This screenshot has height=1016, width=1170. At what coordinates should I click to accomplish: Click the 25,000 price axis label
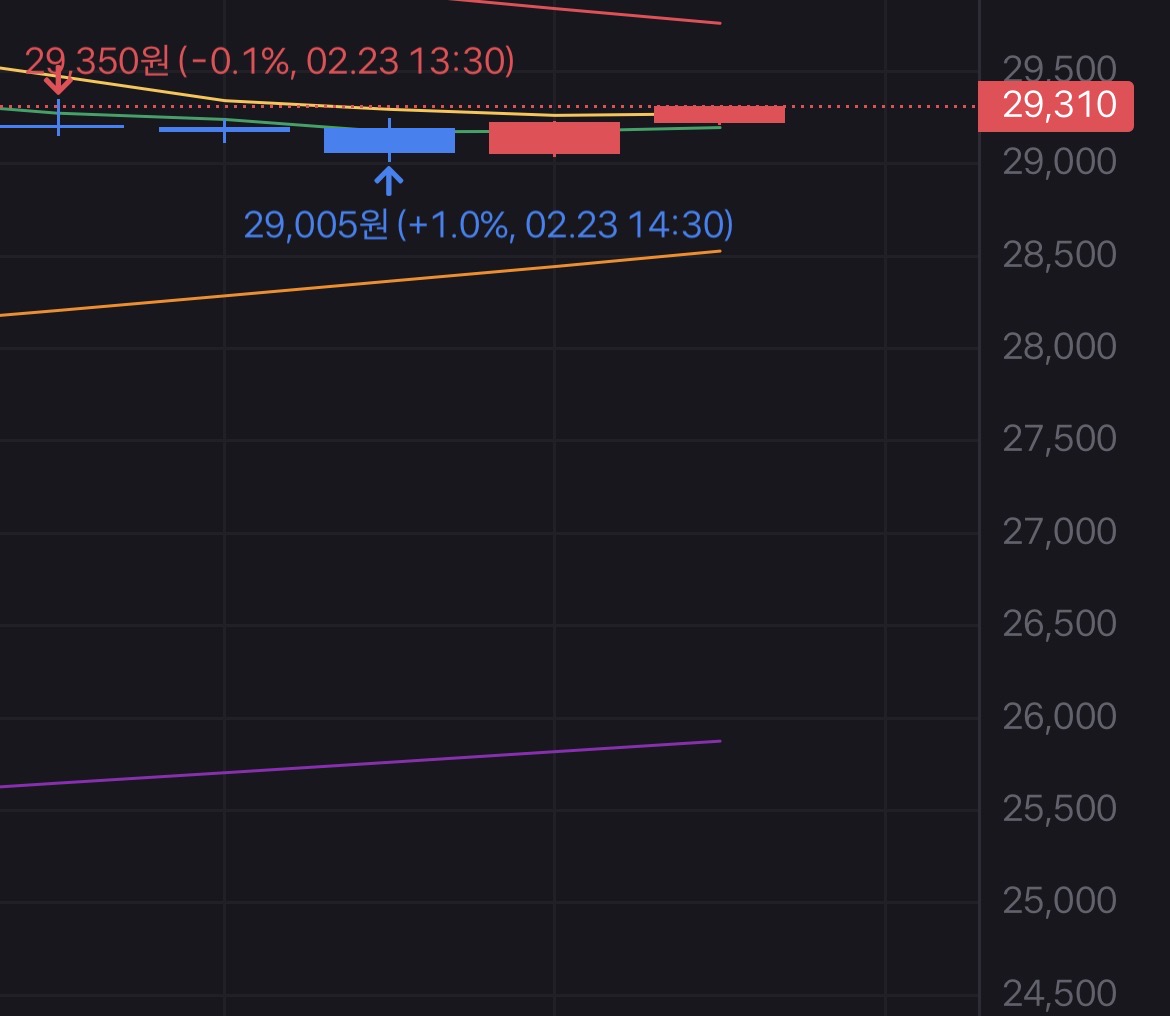coord(1059,901)
